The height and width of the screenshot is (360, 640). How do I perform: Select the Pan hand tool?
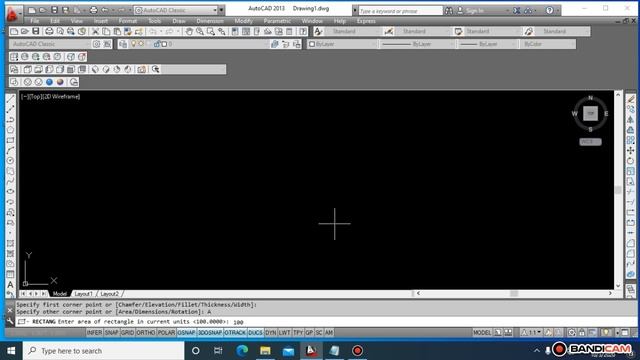(x=189, y=31)
